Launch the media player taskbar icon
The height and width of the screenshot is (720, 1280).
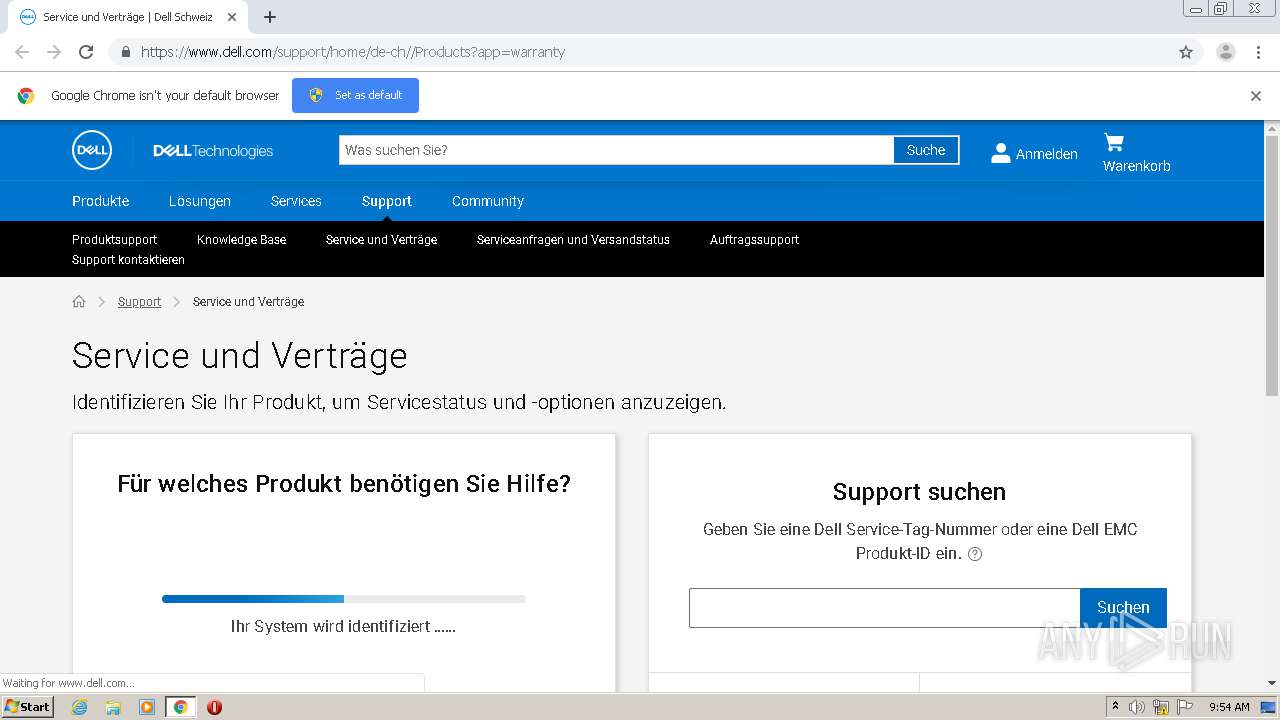(x=147, y=707)
